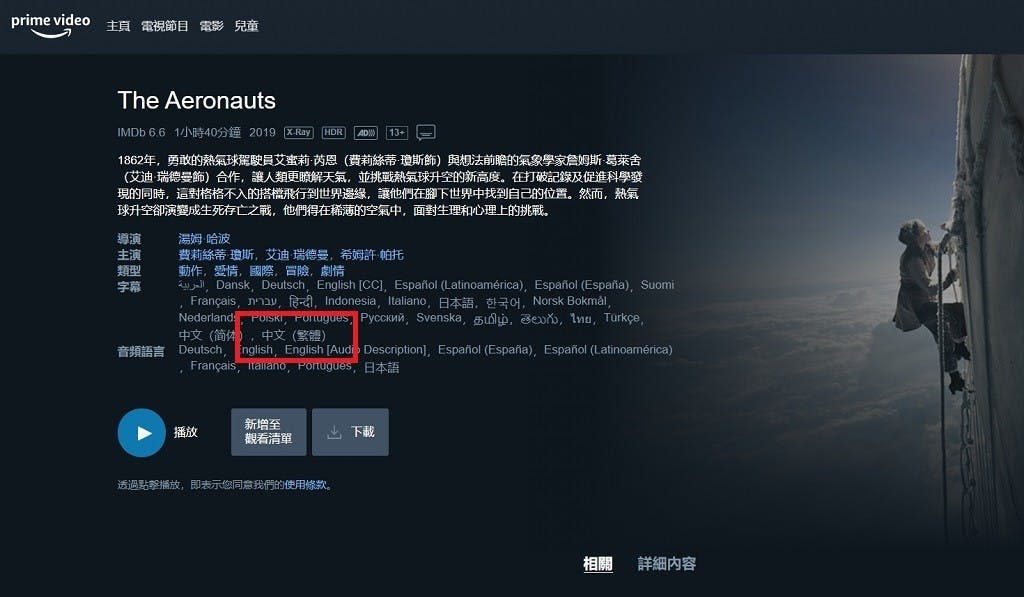Viewport: 1024px width, 597px height.
Task: Click the download arrow icon
Action: click(334, 432)
